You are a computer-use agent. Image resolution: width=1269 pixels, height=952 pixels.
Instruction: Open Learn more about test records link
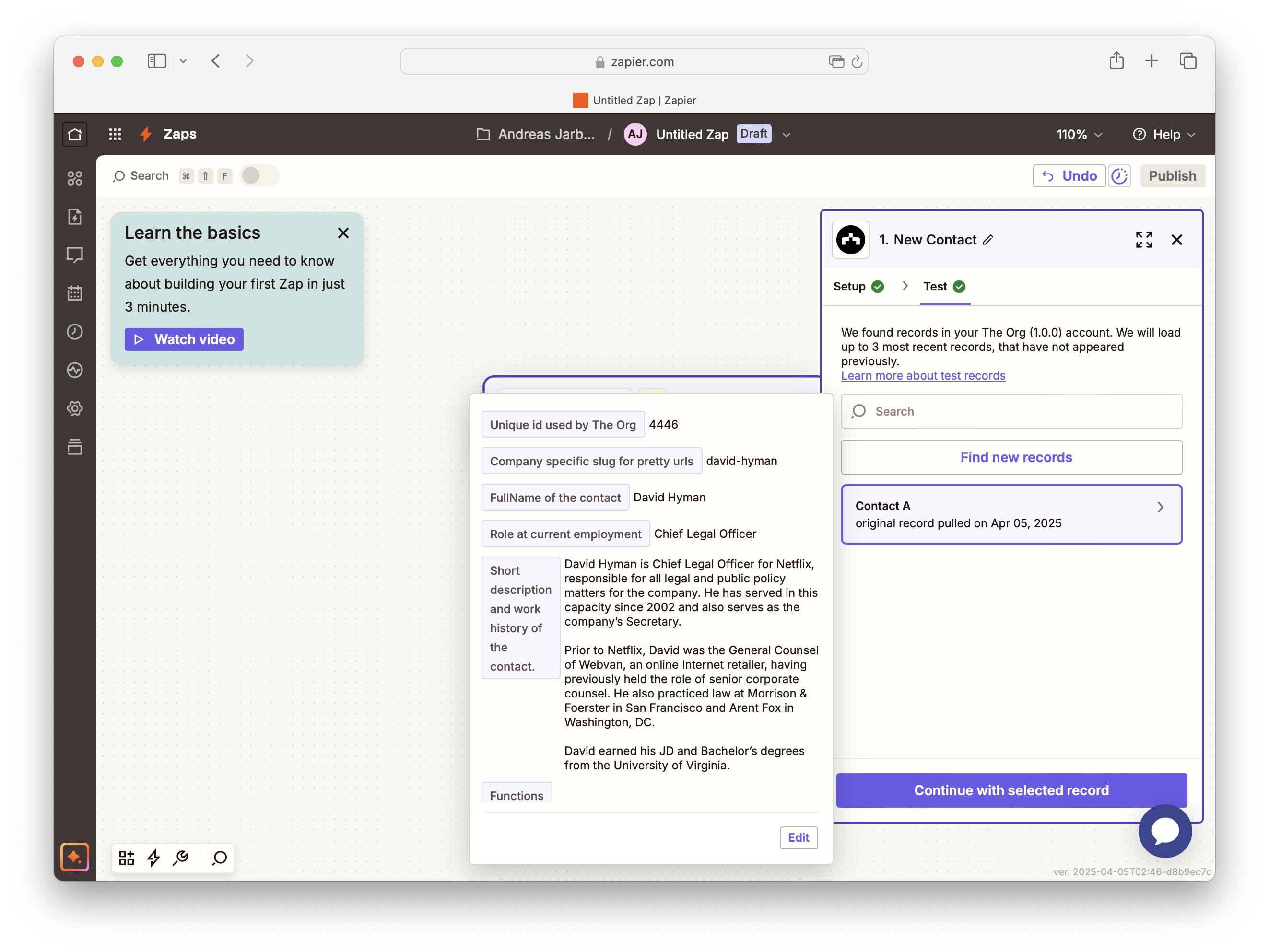click(923, 376)
